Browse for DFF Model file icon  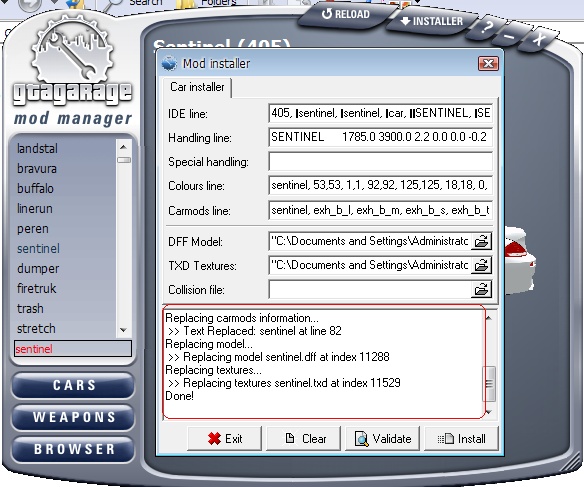click(x=481, y=241)
